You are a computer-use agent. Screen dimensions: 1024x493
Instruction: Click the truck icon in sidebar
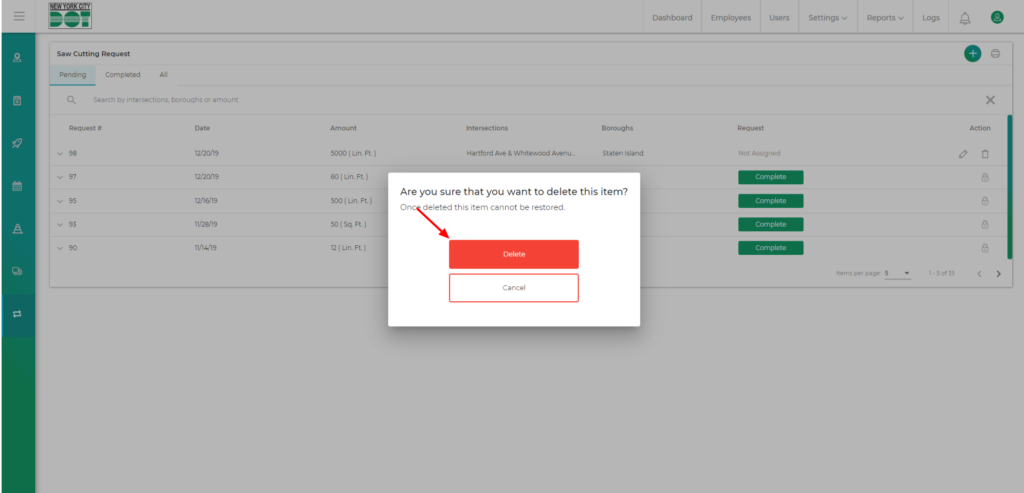pyautogui.click(x=17, y=271)
